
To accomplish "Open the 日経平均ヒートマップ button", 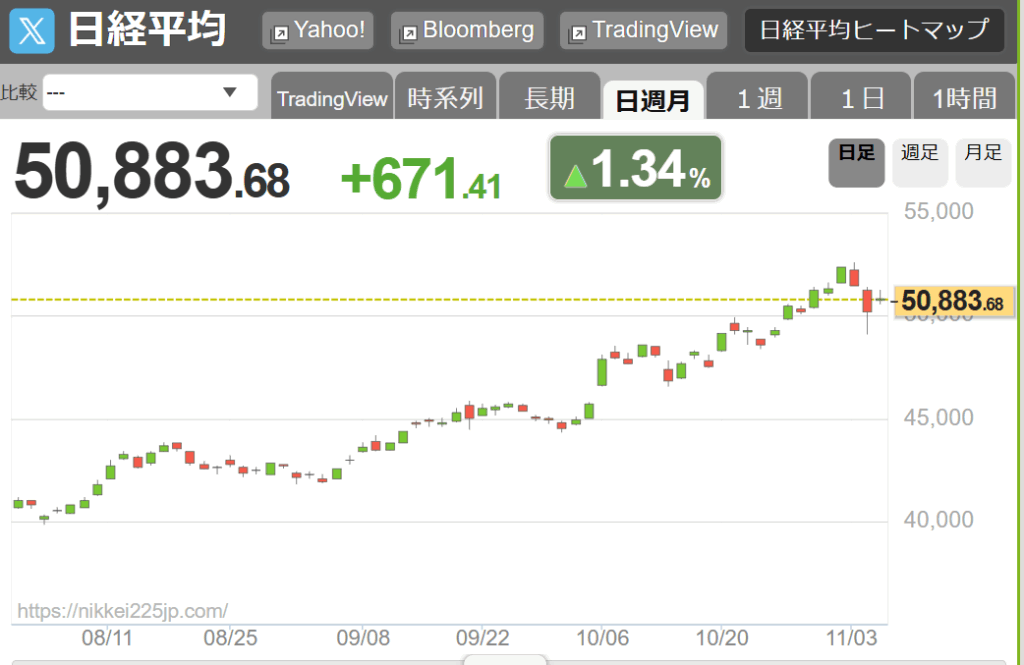I will pos(874,30).
